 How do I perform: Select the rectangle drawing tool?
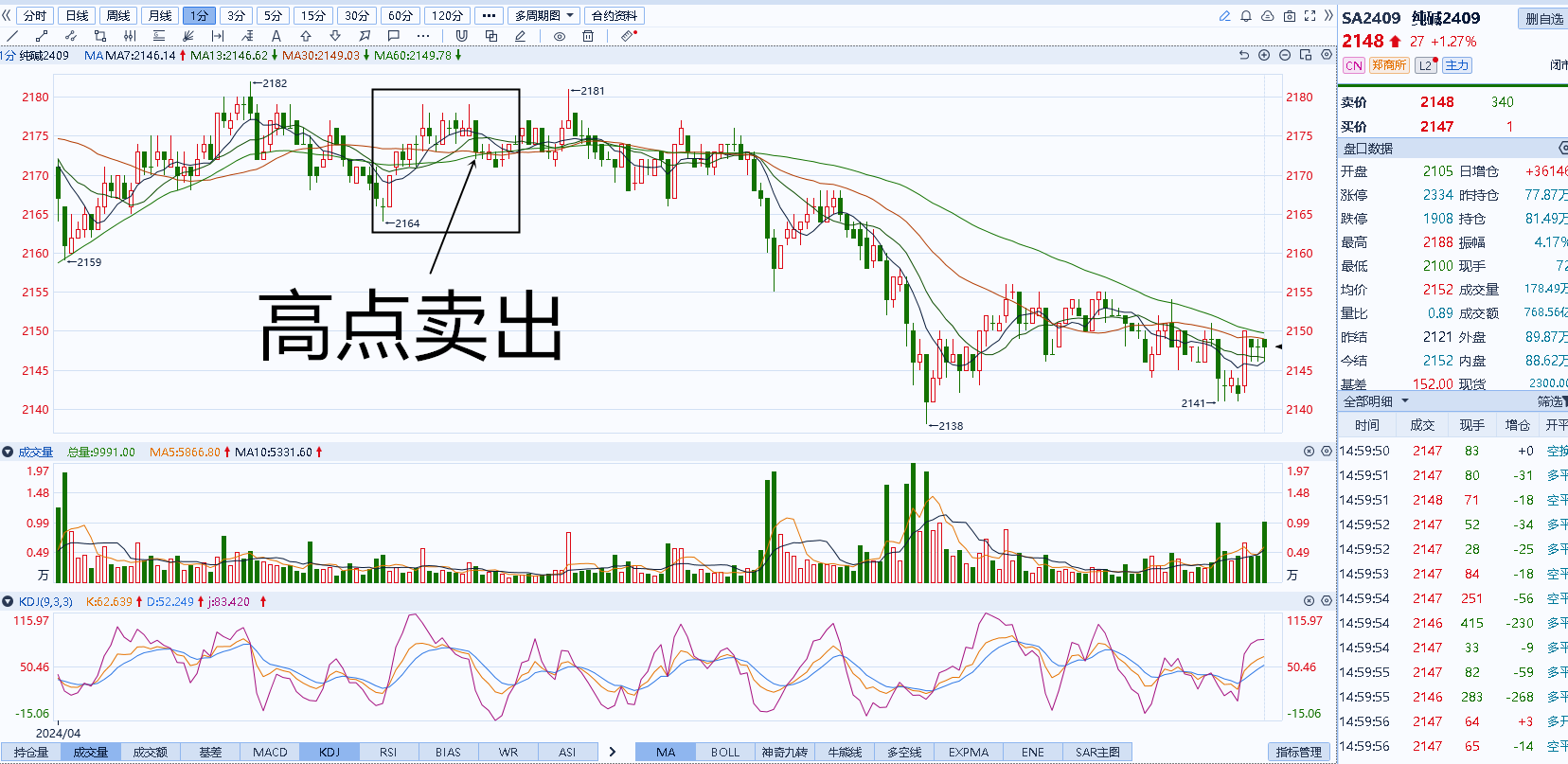(x=100, y=36)
